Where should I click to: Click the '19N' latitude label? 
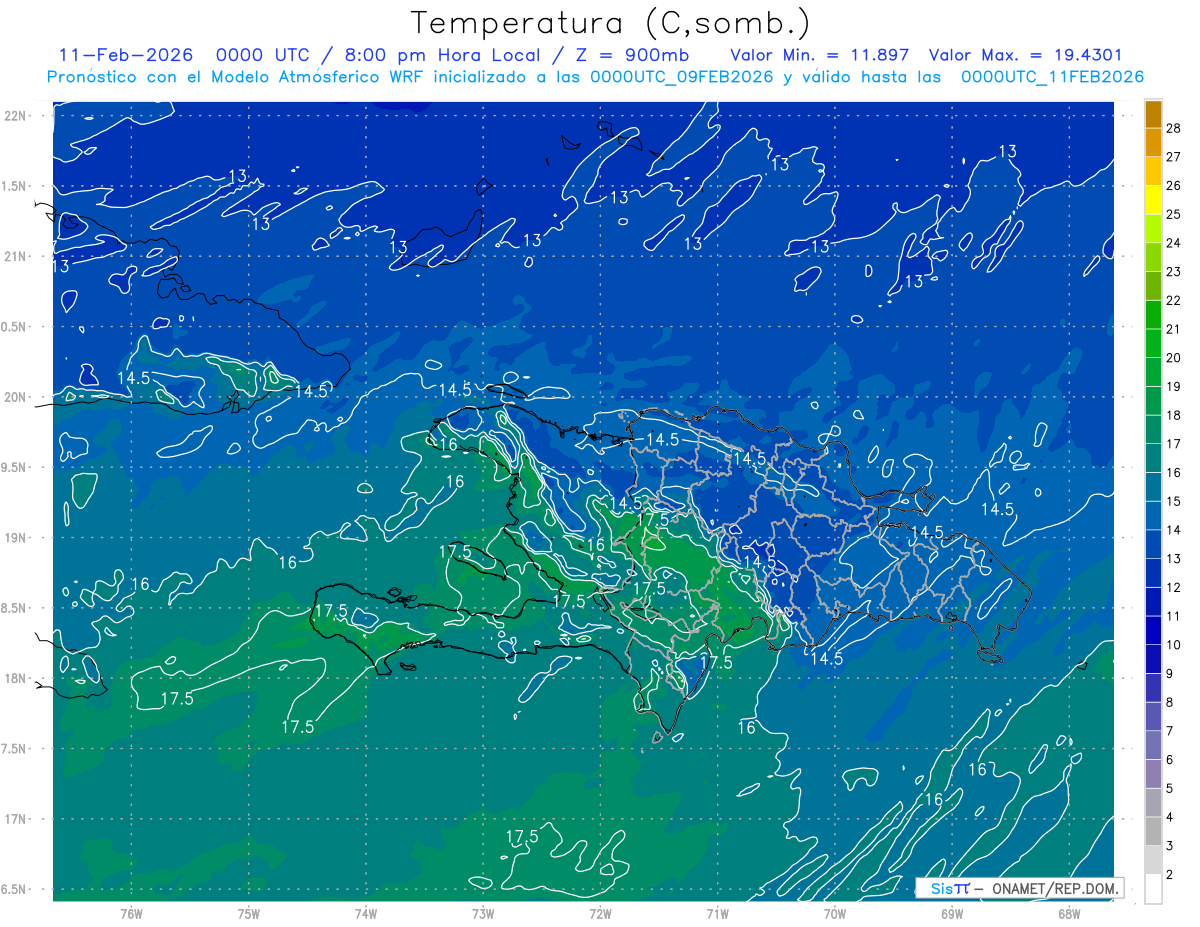(16, 538)
